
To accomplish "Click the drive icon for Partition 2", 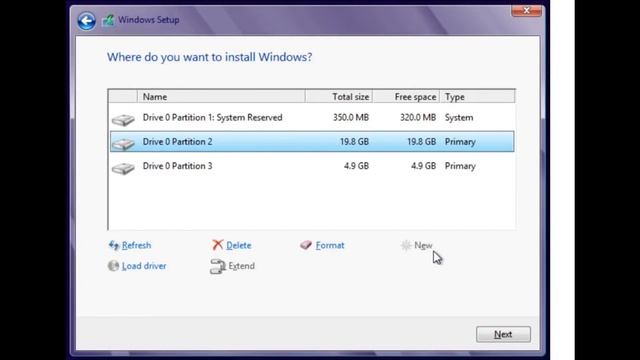I will pos(123,144).
